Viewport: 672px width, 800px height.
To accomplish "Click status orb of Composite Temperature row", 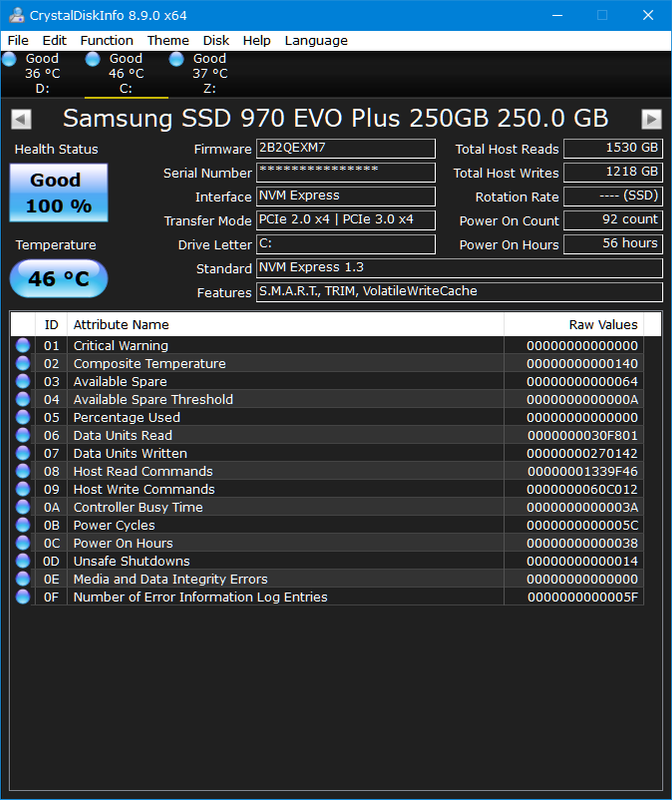I will (x=23, y=363).
